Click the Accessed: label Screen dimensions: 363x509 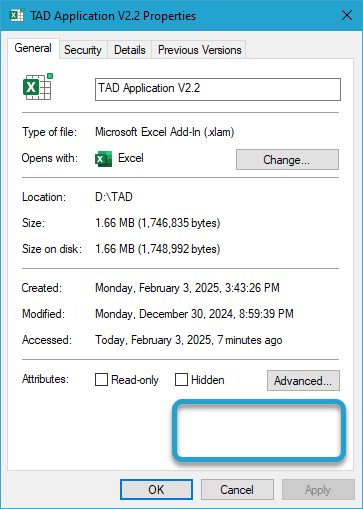(x=47, y=340)
